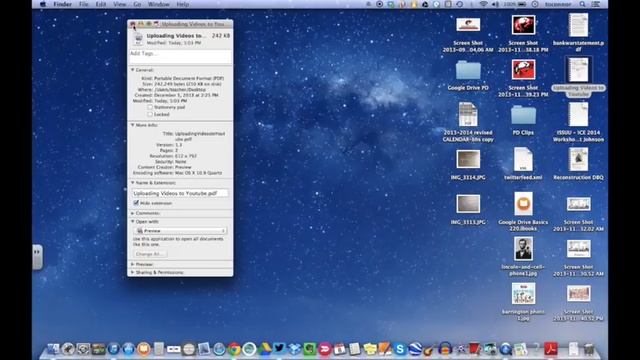Collapse the Open with section
Viewport: 640px width, 360px height.
pyautogui.click(x=132, y=222)
